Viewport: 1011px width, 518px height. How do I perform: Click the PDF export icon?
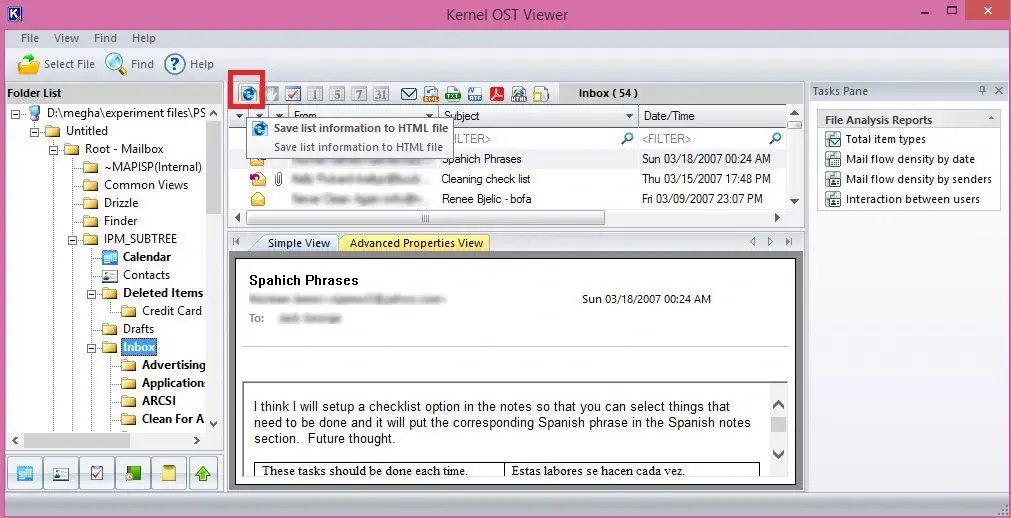[x=496, y=94]
